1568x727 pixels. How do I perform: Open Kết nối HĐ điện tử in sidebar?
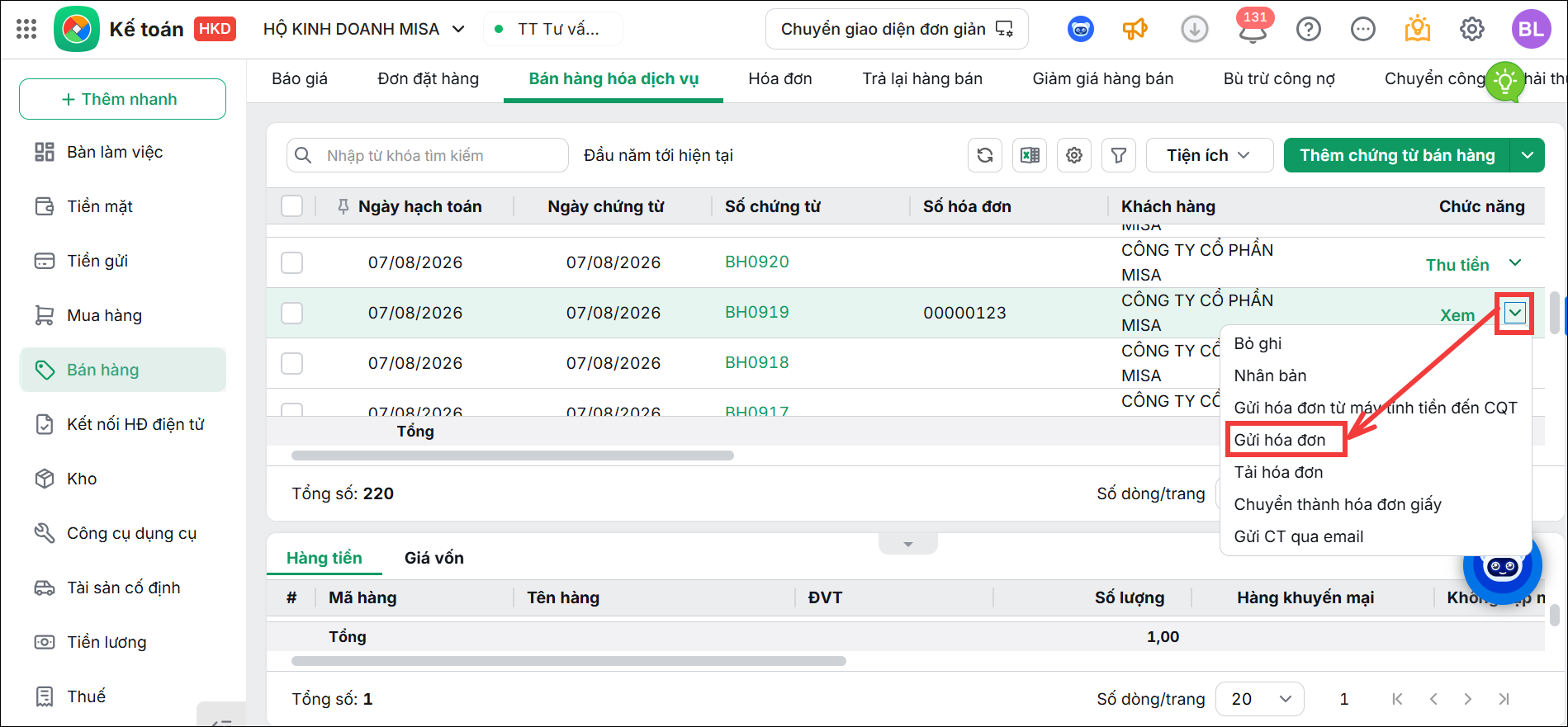(x=122, y=424)
